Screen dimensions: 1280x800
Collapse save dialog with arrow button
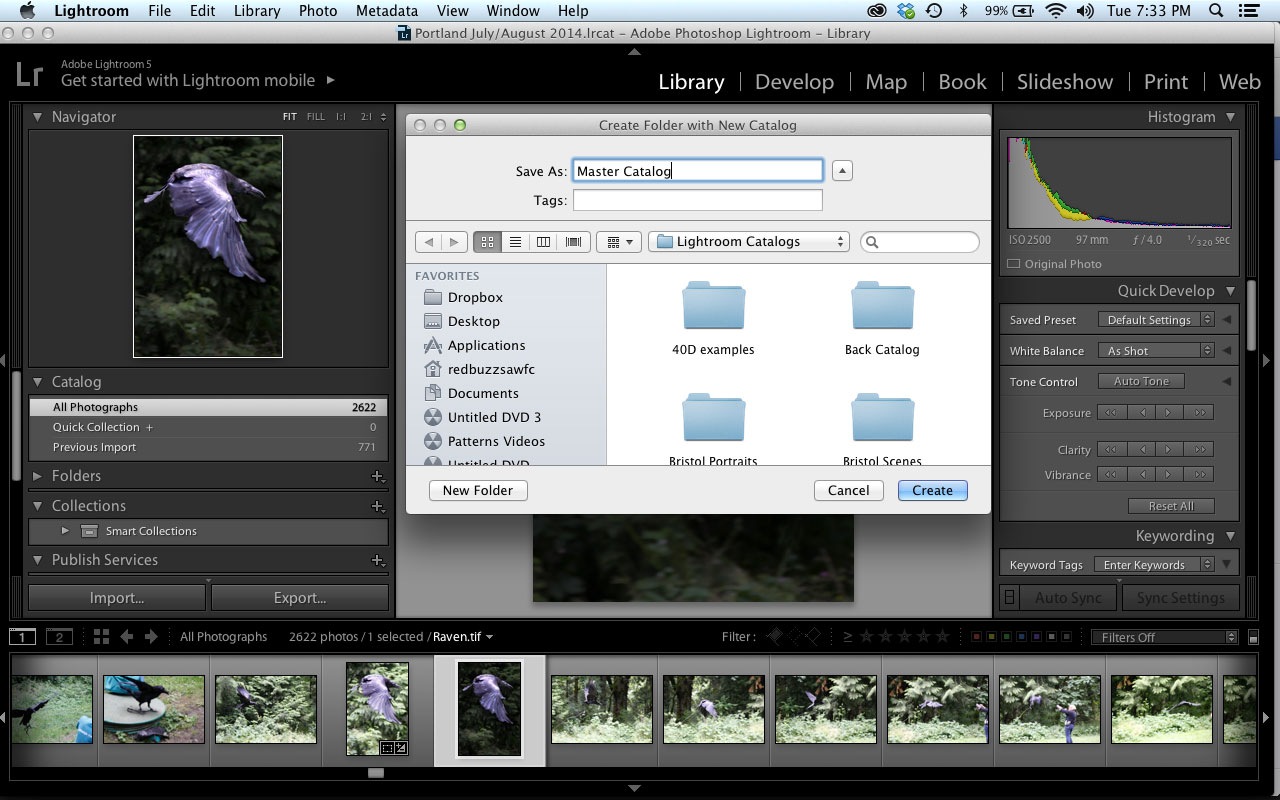[x=842, y=171]
